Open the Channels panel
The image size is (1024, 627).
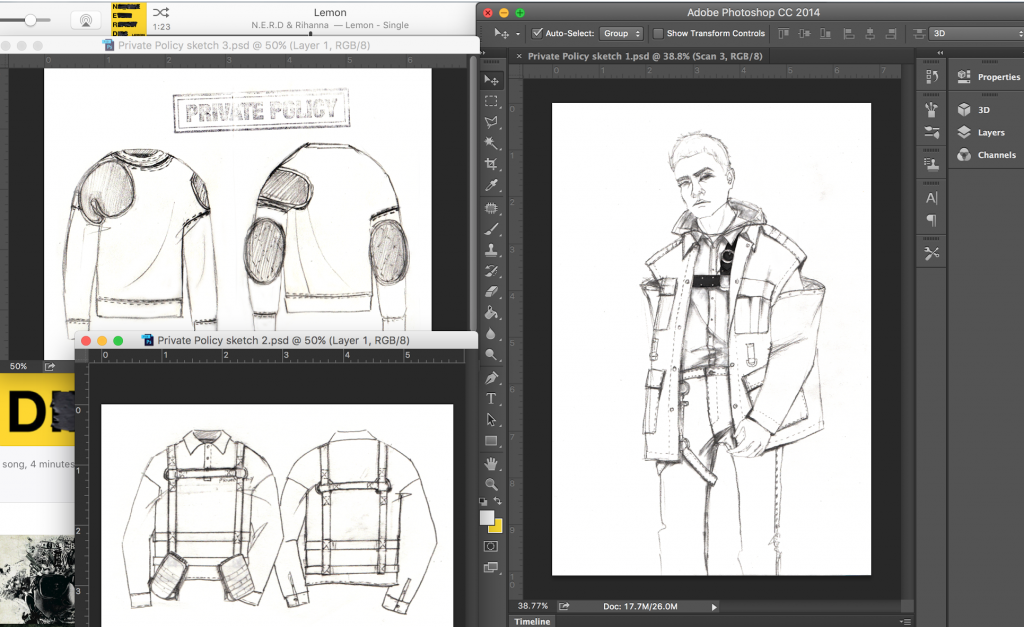point(995,155)
